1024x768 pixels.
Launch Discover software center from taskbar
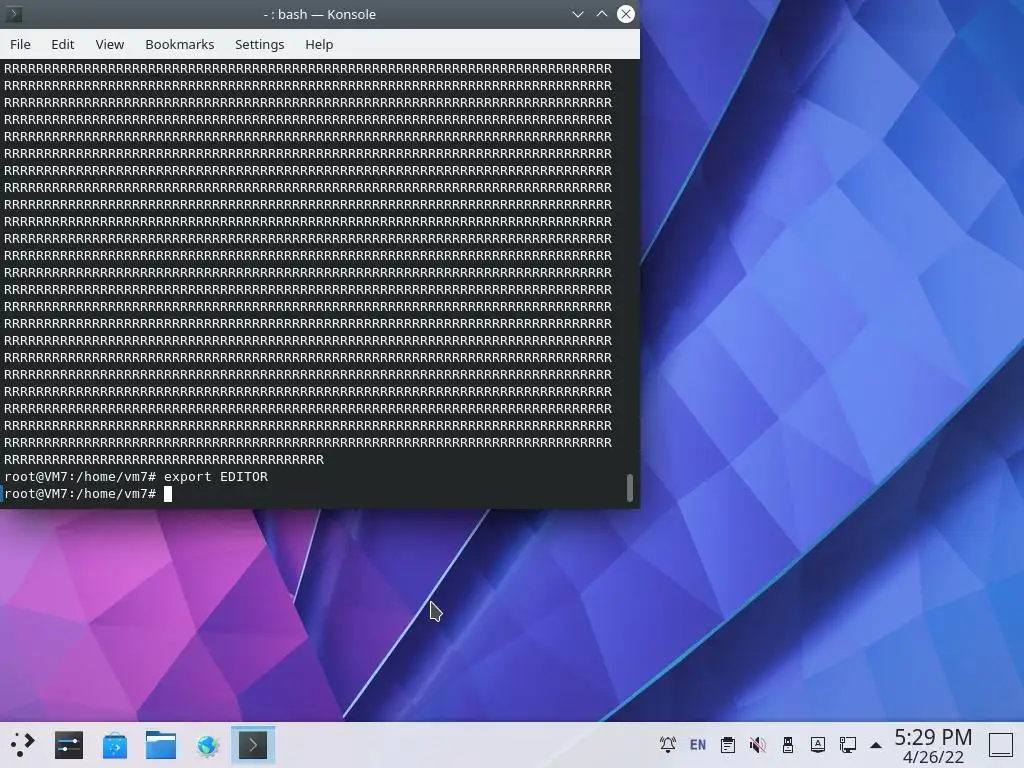pyautogui.click(x=115, y=745)
